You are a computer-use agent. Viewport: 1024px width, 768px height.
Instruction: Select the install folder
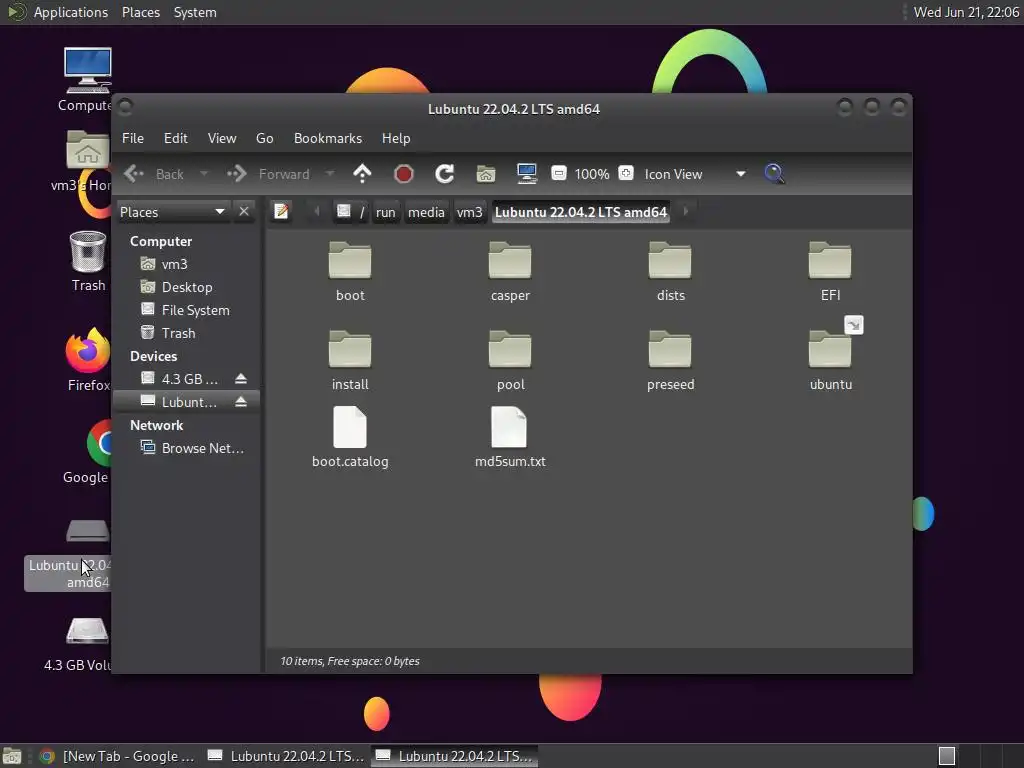350,360
